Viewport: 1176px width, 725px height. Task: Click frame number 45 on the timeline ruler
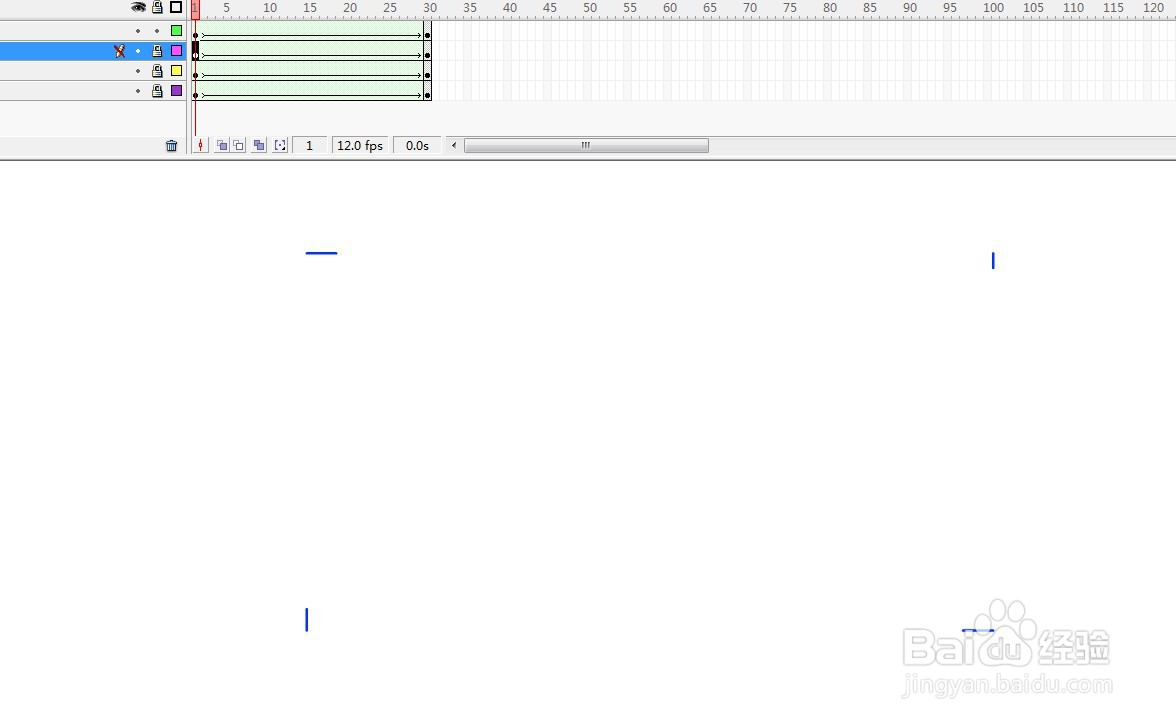tap(550, 7)
